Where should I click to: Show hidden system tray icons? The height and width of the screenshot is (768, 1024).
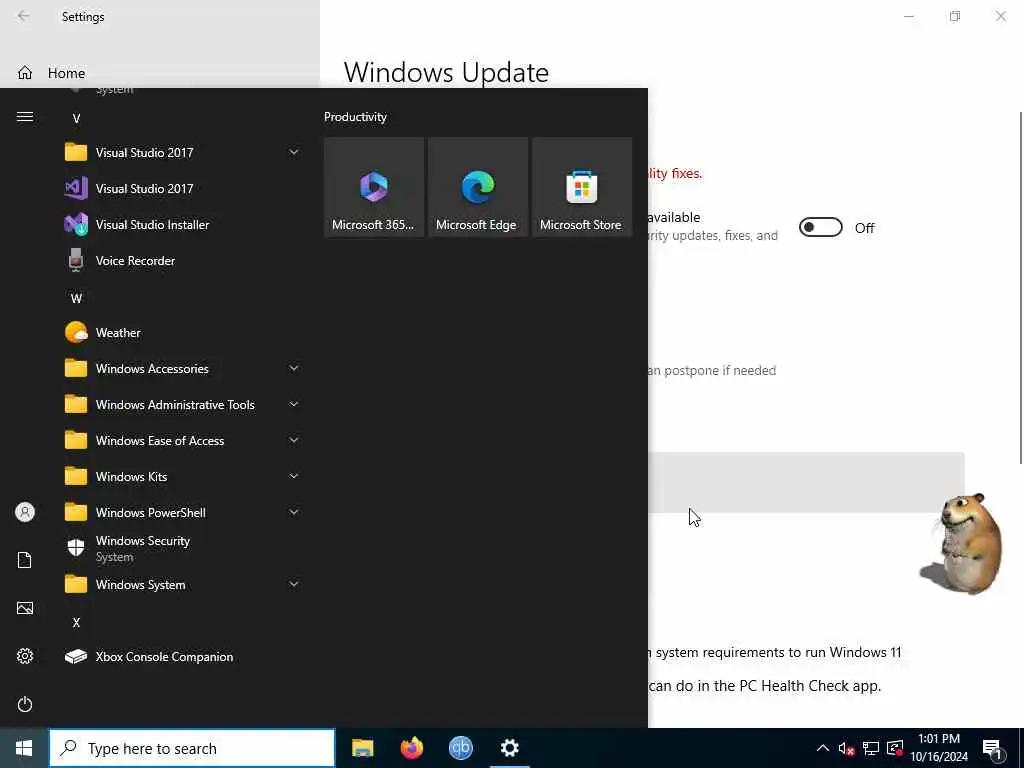tap(822, 748)
